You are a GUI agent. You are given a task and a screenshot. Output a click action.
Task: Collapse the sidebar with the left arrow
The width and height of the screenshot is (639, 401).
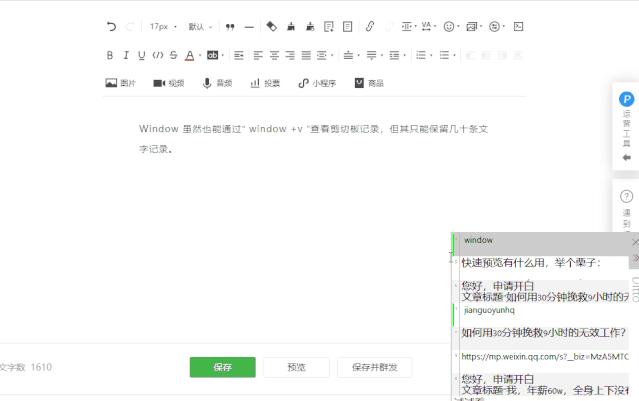[x=627, y=158]
